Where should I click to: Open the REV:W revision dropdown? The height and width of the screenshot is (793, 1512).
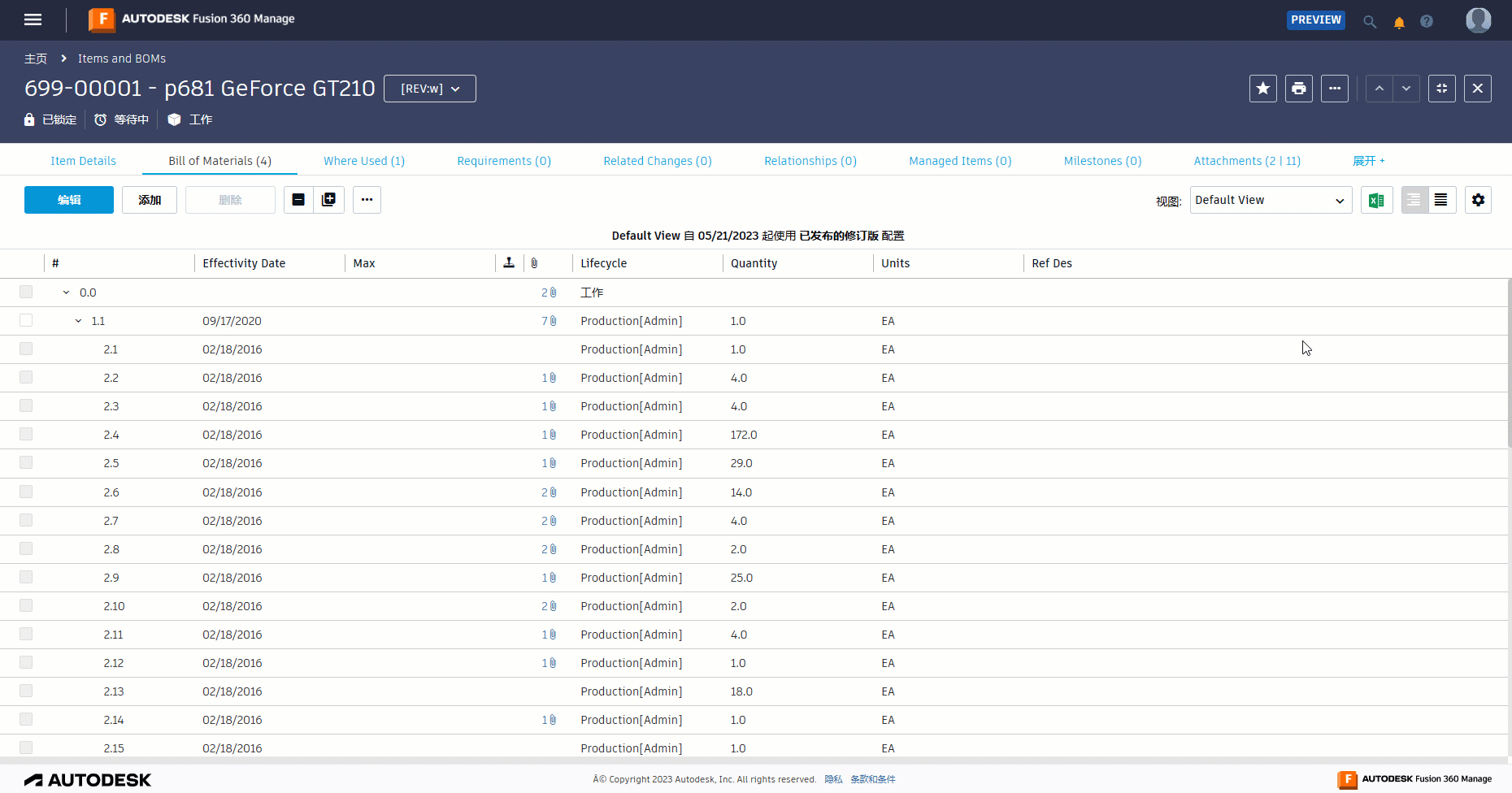429,89
